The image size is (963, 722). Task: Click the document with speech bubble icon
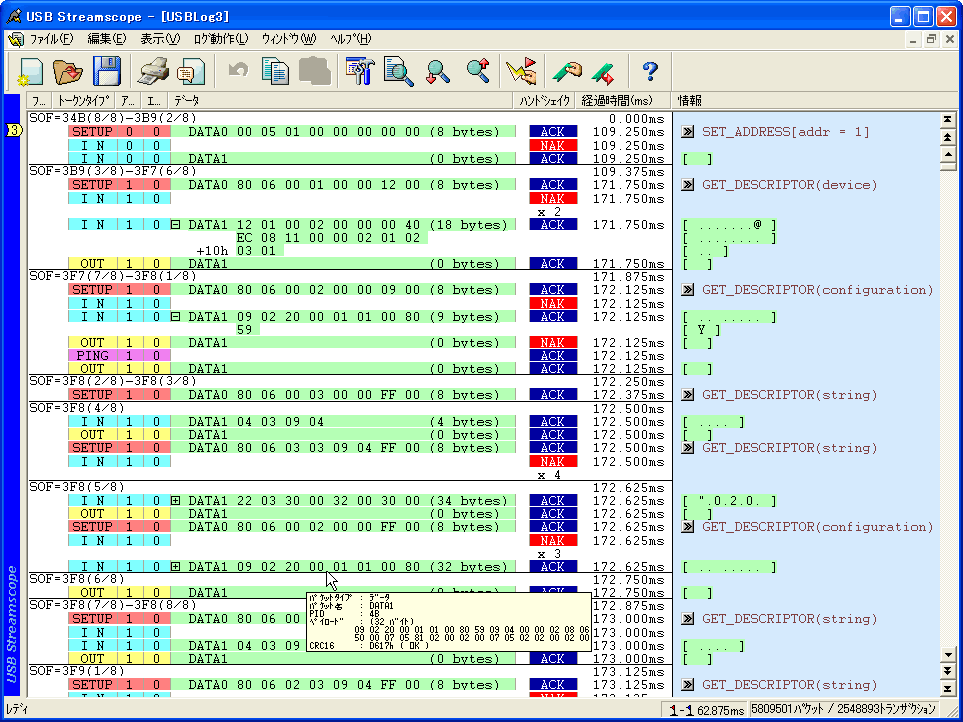(191, 72)
